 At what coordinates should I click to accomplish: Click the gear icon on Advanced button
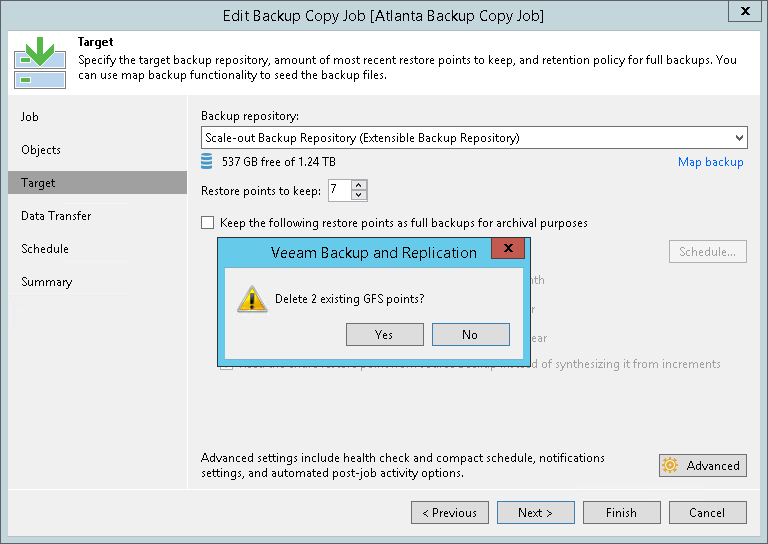click(671, 465)
